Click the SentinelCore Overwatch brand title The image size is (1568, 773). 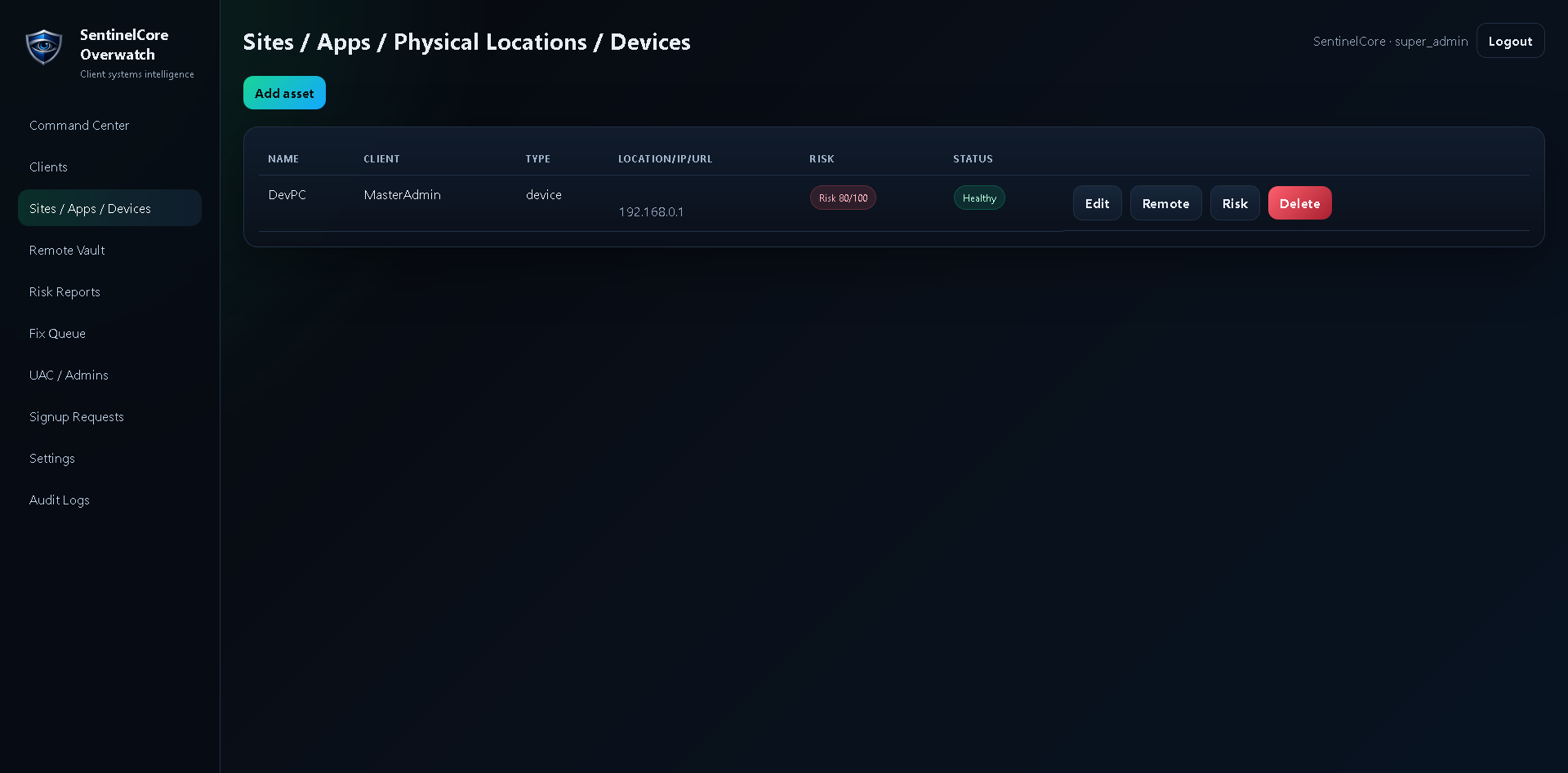pos(124,45)
